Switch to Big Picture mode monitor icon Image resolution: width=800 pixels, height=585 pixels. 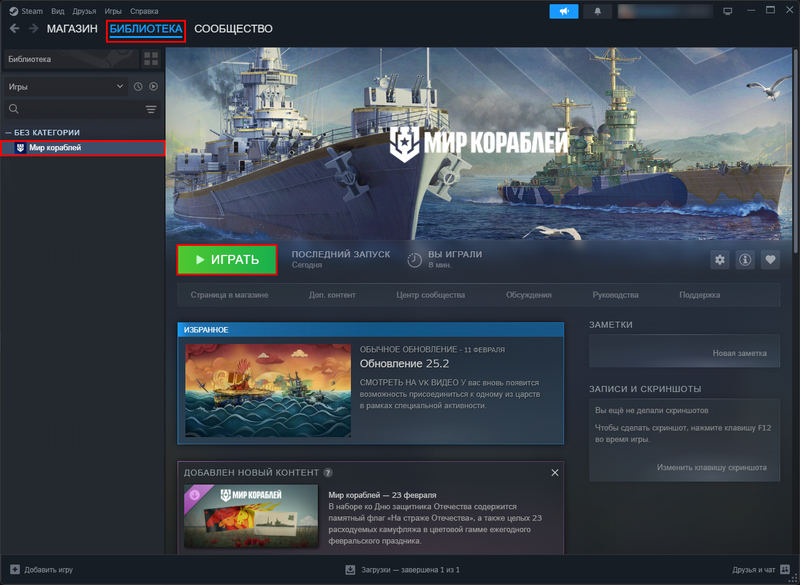tap(728, 11)
